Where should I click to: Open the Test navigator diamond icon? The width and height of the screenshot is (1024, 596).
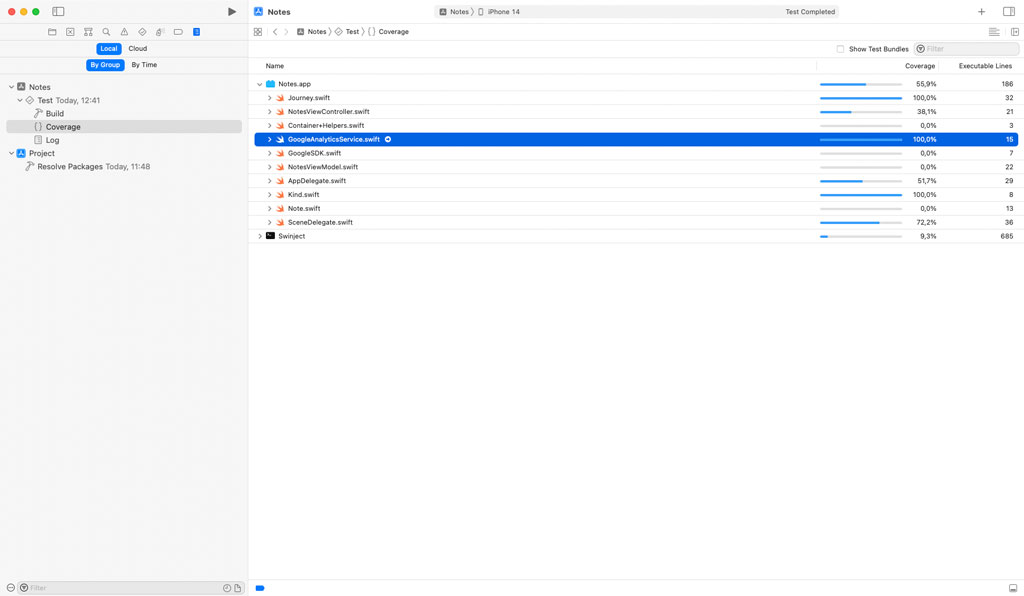click(142, 31)
